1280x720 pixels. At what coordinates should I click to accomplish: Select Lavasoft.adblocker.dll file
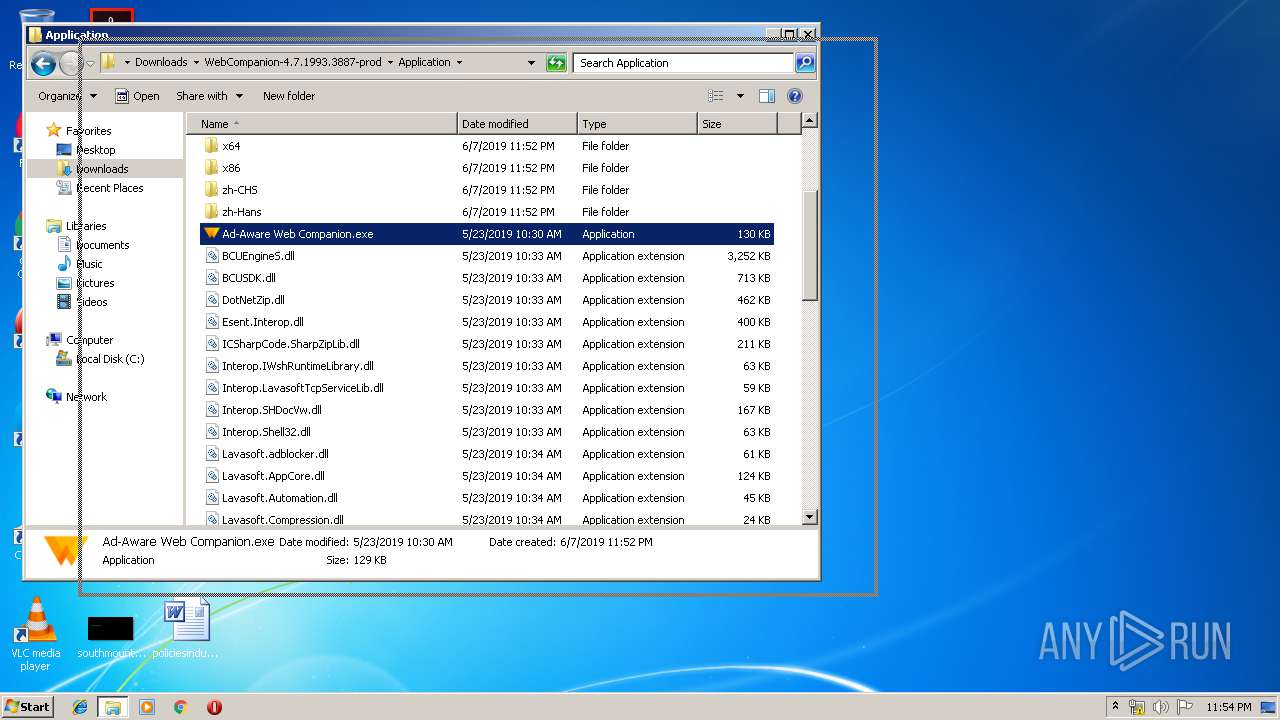point(487,454)
